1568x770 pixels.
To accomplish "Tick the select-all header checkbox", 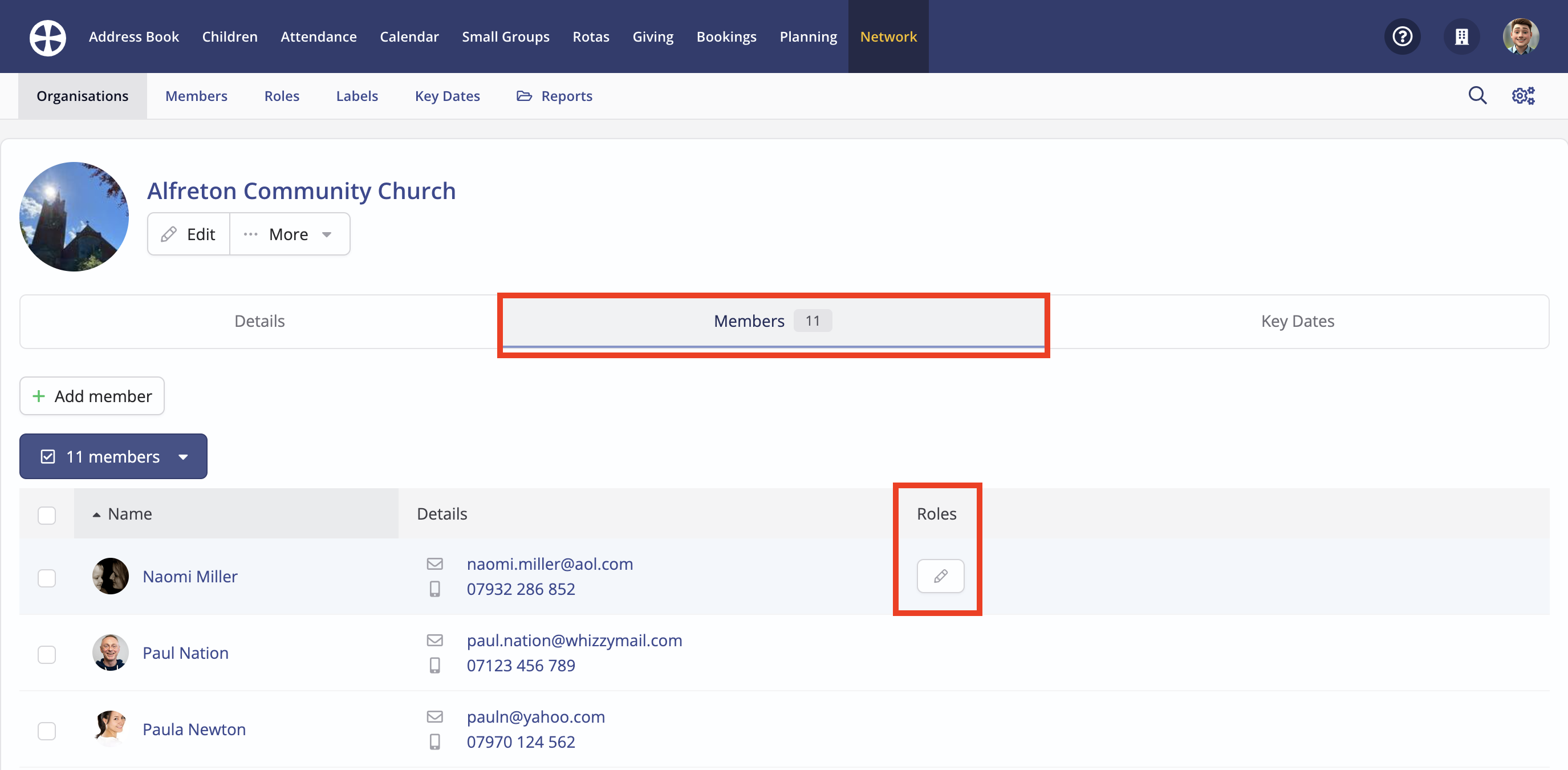I will coord(47,515).
